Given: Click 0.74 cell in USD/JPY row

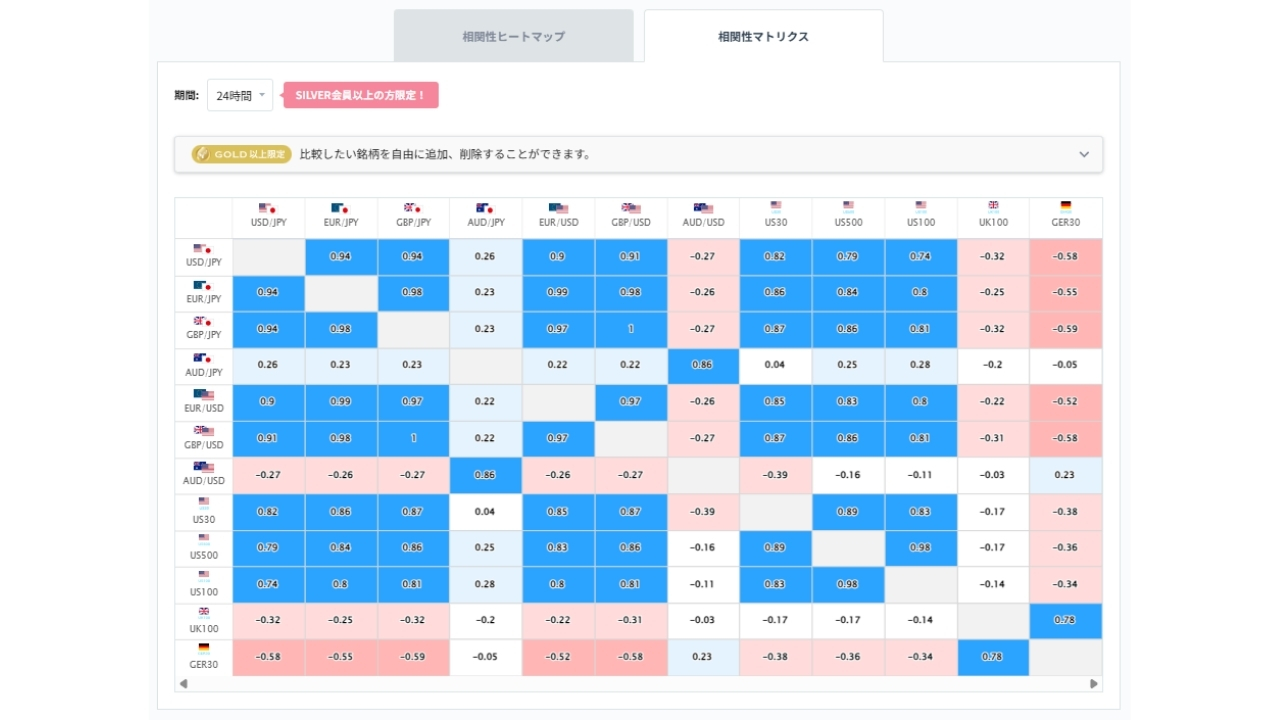Looking at the screenshot, I should point(921,257).
